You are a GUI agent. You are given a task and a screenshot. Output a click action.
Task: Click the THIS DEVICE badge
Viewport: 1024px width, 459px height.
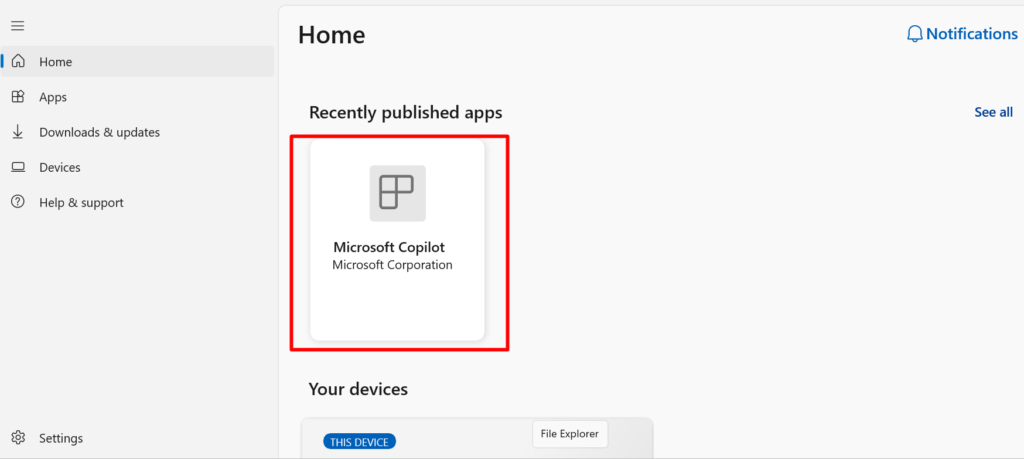pos(359,442)
